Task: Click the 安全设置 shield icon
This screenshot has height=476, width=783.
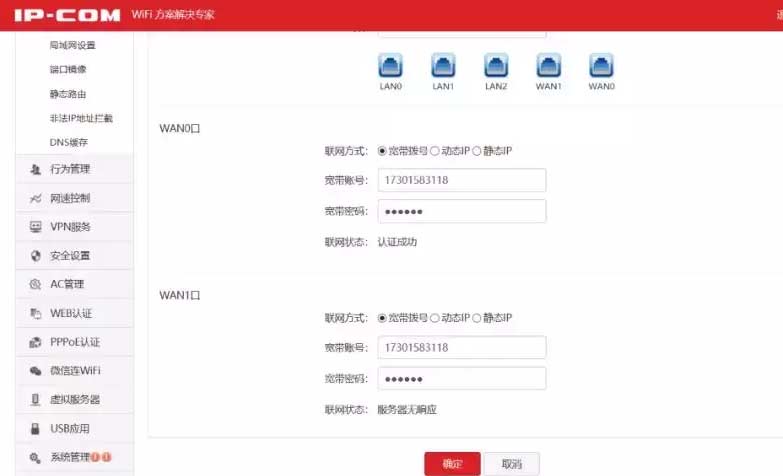Action: pos(35,256)
